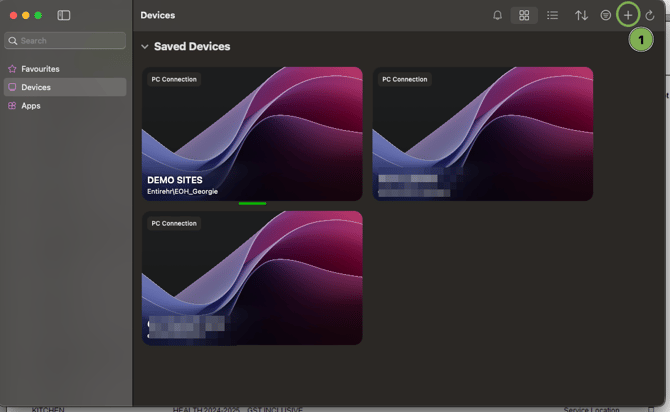
Task: Open the Favourites section in the sidebar
Action: [40, 69]
